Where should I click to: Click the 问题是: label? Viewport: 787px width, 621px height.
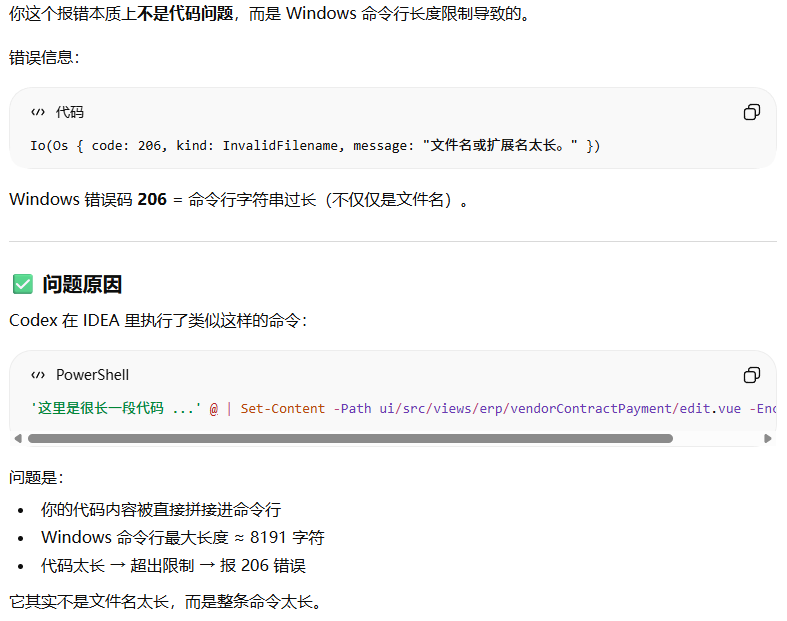point(36,477)
